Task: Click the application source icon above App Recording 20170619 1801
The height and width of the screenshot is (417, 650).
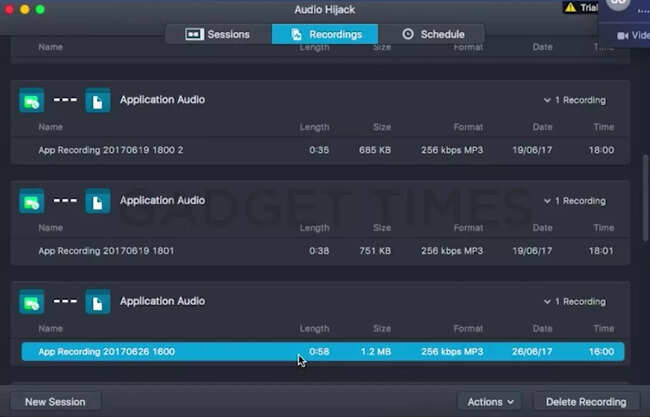Action: point(32,201)
